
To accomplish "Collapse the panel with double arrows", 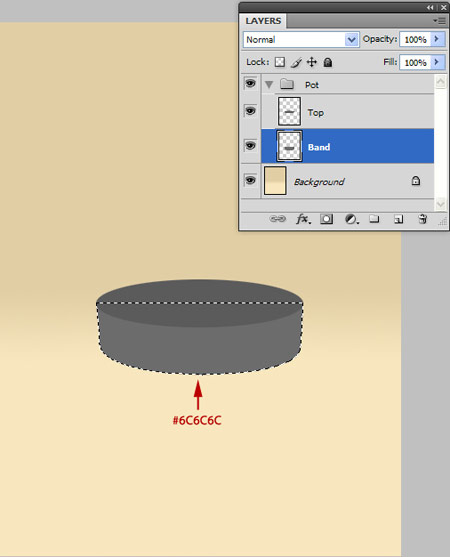I will pos(430,7).
